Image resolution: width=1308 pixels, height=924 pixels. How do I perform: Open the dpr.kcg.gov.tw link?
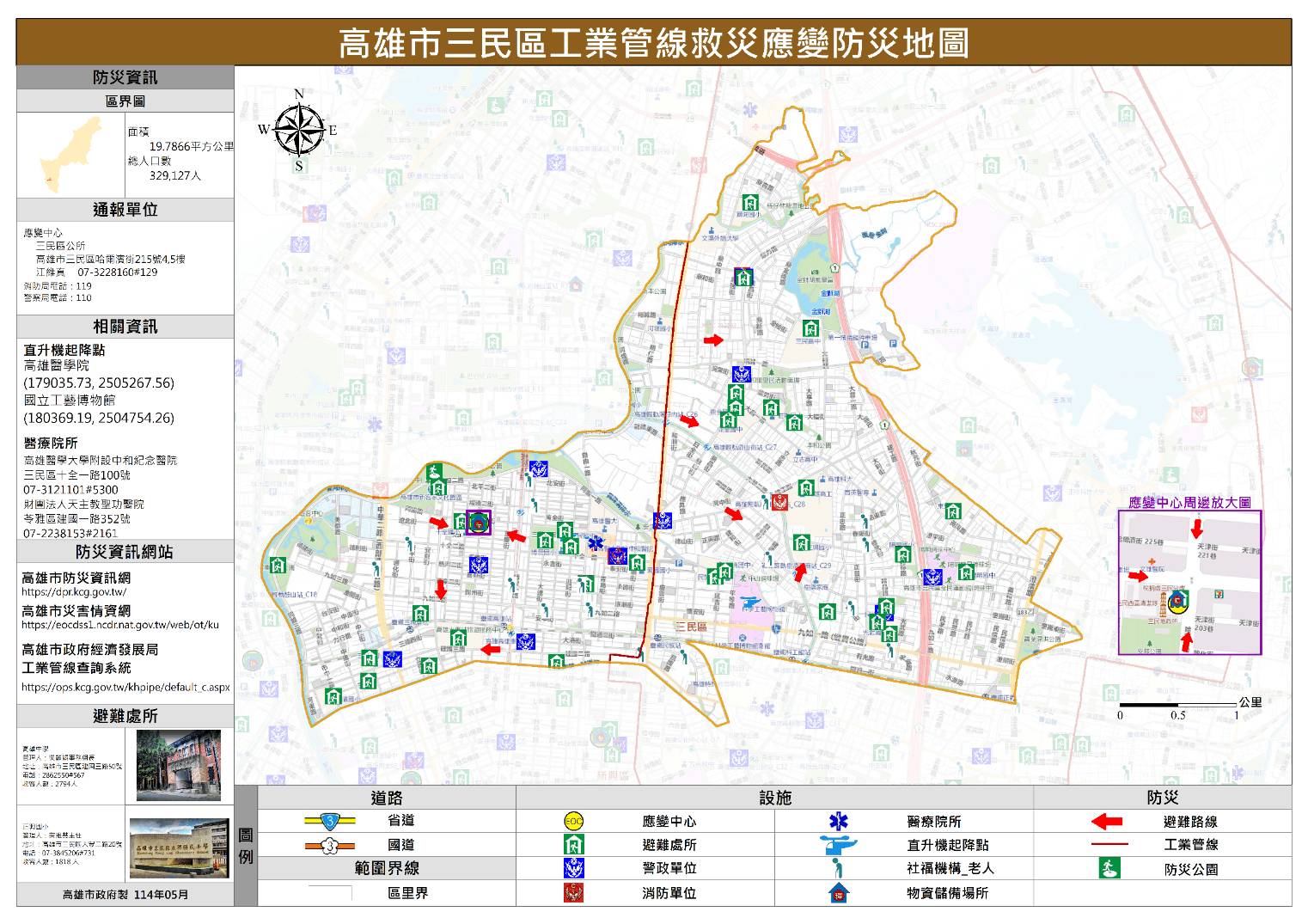[74, 592]
